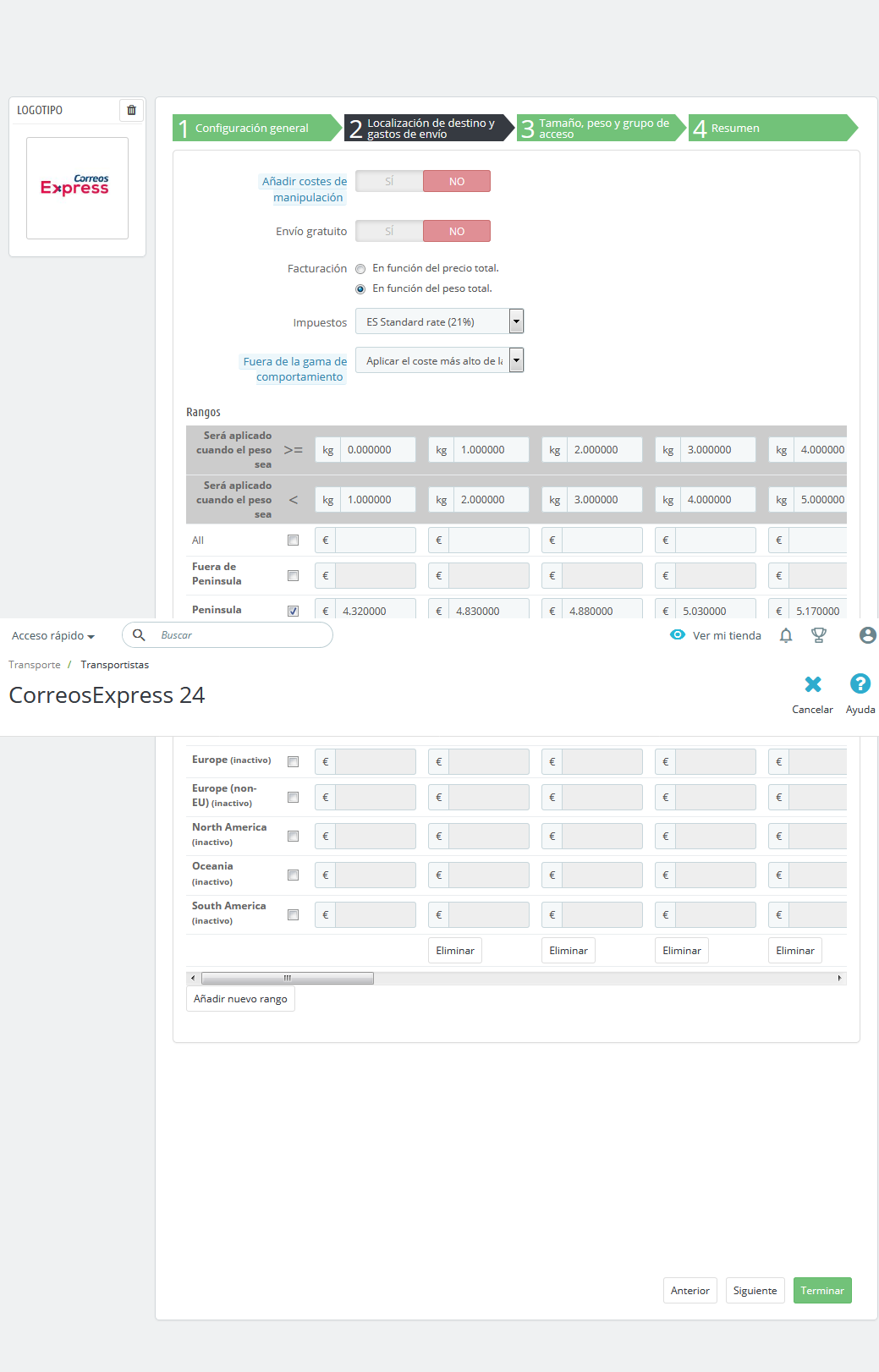
Task: Click the eye icon beside Ver mi tienda
Action: point(678,634)
